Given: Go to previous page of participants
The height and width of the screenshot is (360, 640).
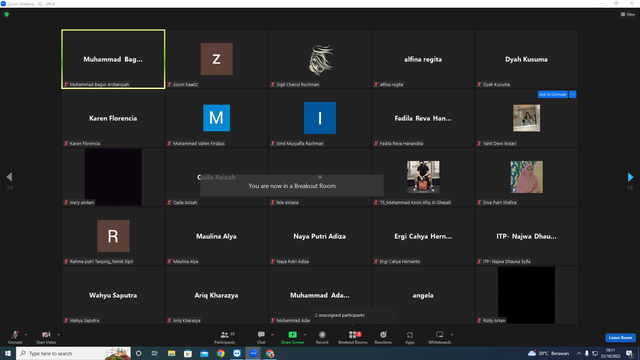Looking at the screenshot, I should tap(9, 177).
